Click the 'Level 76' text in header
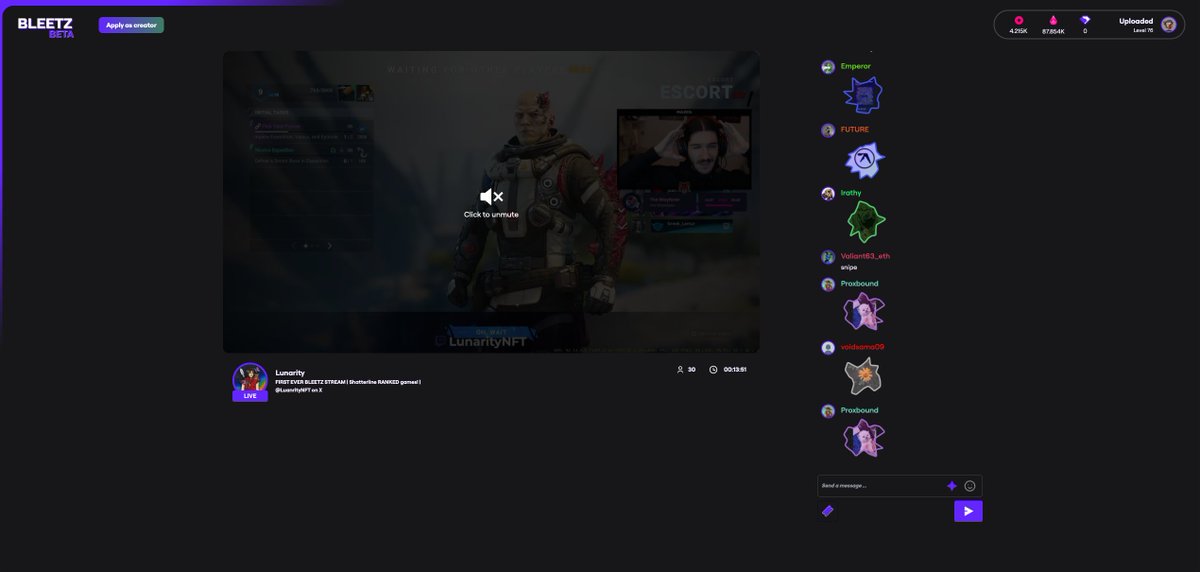Image resolution: width=1200 pixels, height=572 pixels. click(1143, 30)
